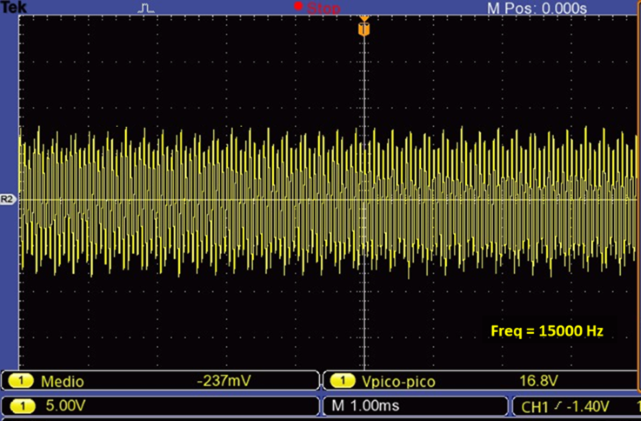Screen dimensions: 641x421
Task: Click the M Pos: 0.000s readout
Action: click(537, 8)
